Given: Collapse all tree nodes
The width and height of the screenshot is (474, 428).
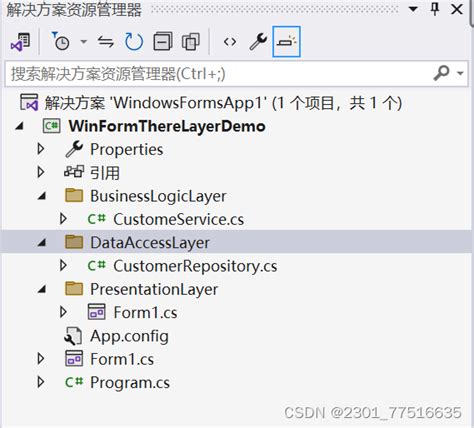Looking at the screenshot, I should (163, 42).
